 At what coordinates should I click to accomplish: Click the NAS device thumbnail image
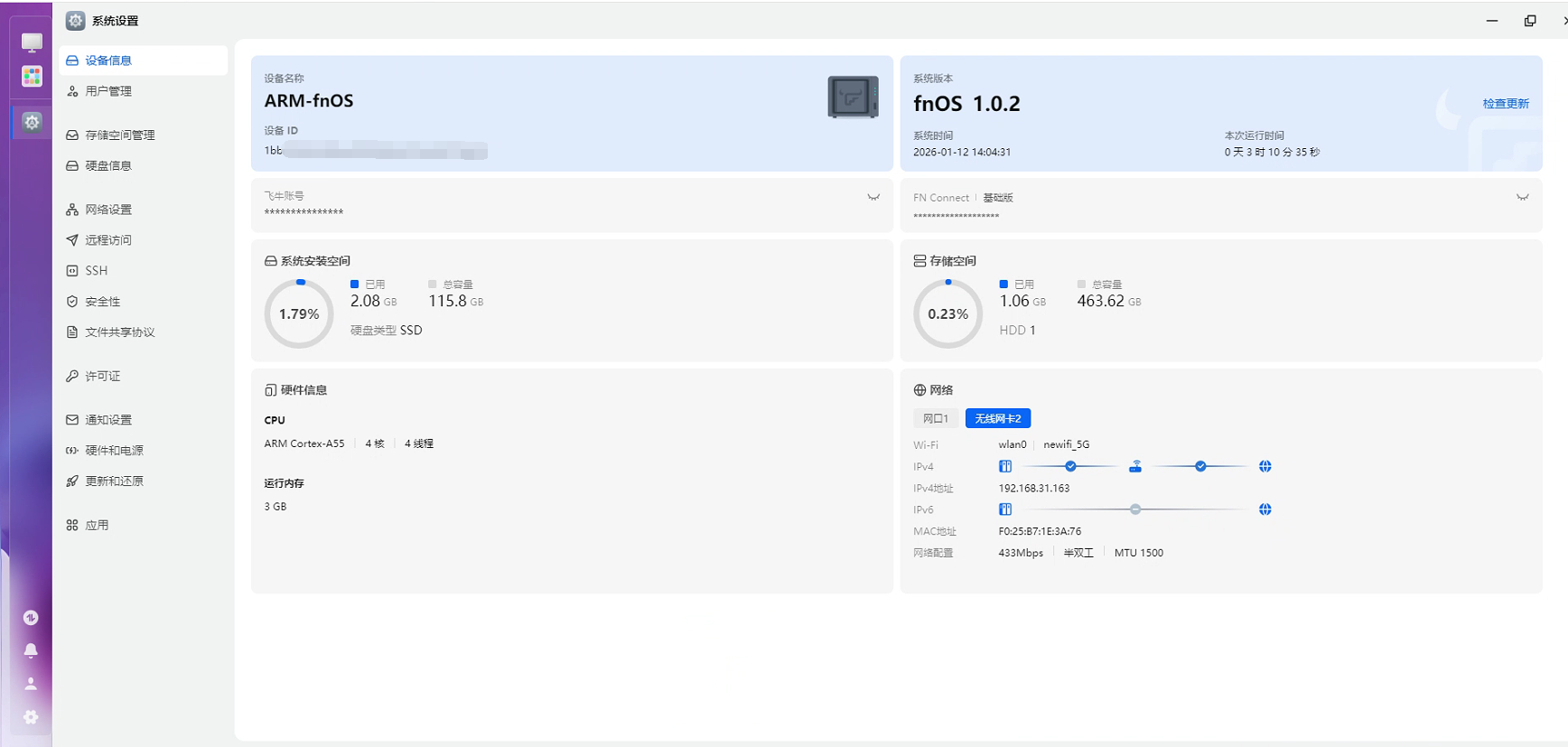pos(854,97)
